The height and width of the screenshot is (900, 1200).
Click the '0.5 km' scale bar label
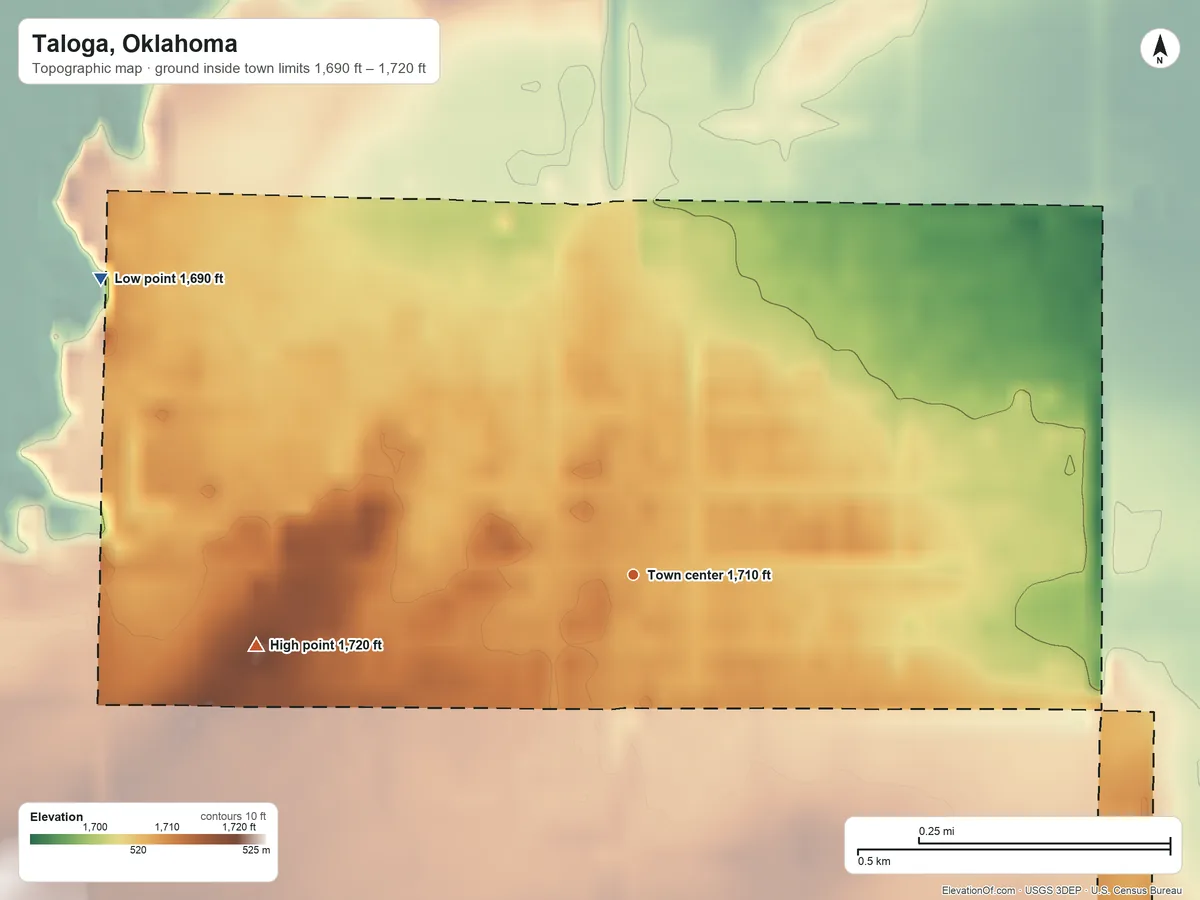(874, 861)
